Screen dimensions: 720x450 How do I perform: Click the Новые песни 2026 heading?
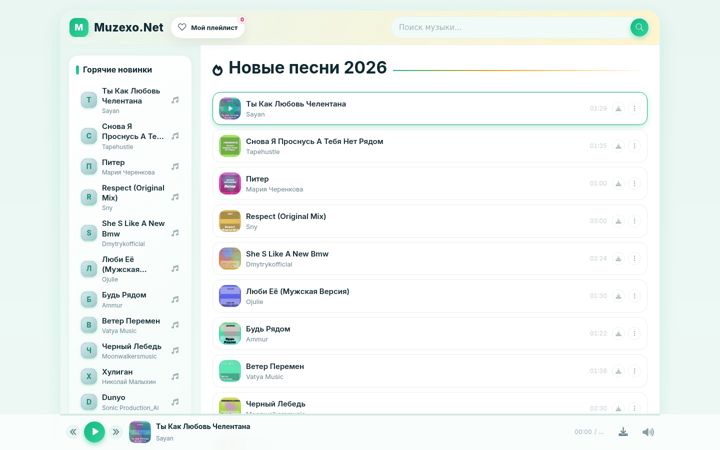(x=308, y=68)
